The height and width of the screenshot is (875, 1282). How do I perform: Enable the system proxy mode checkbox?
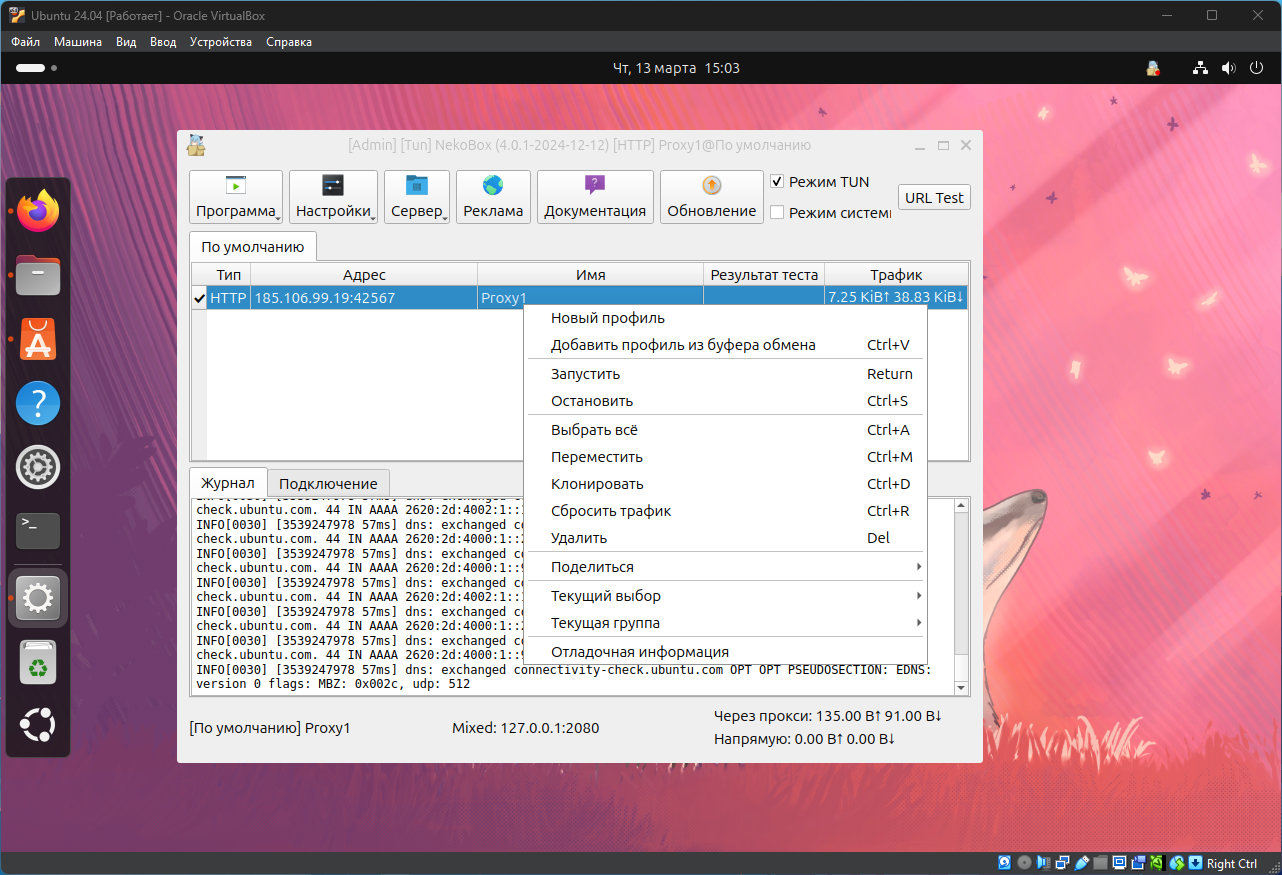[777, 212]
